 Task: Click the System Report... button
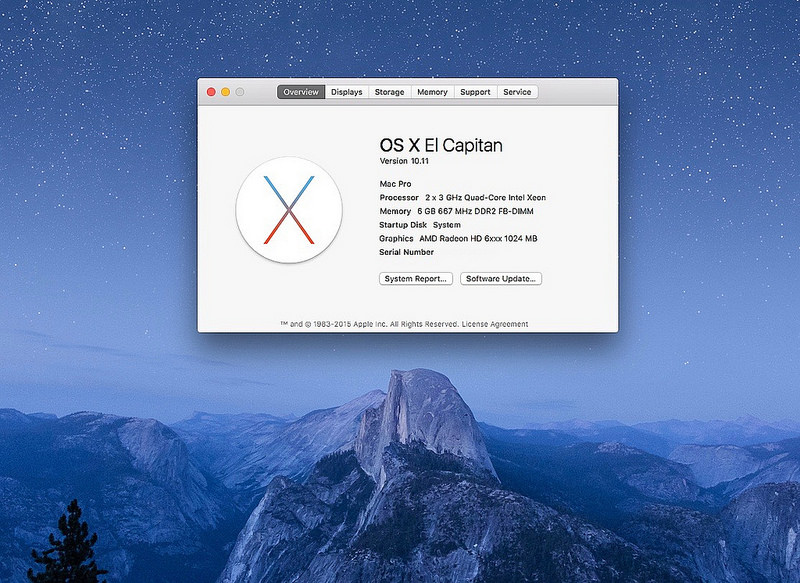click(x=415, y=278)
